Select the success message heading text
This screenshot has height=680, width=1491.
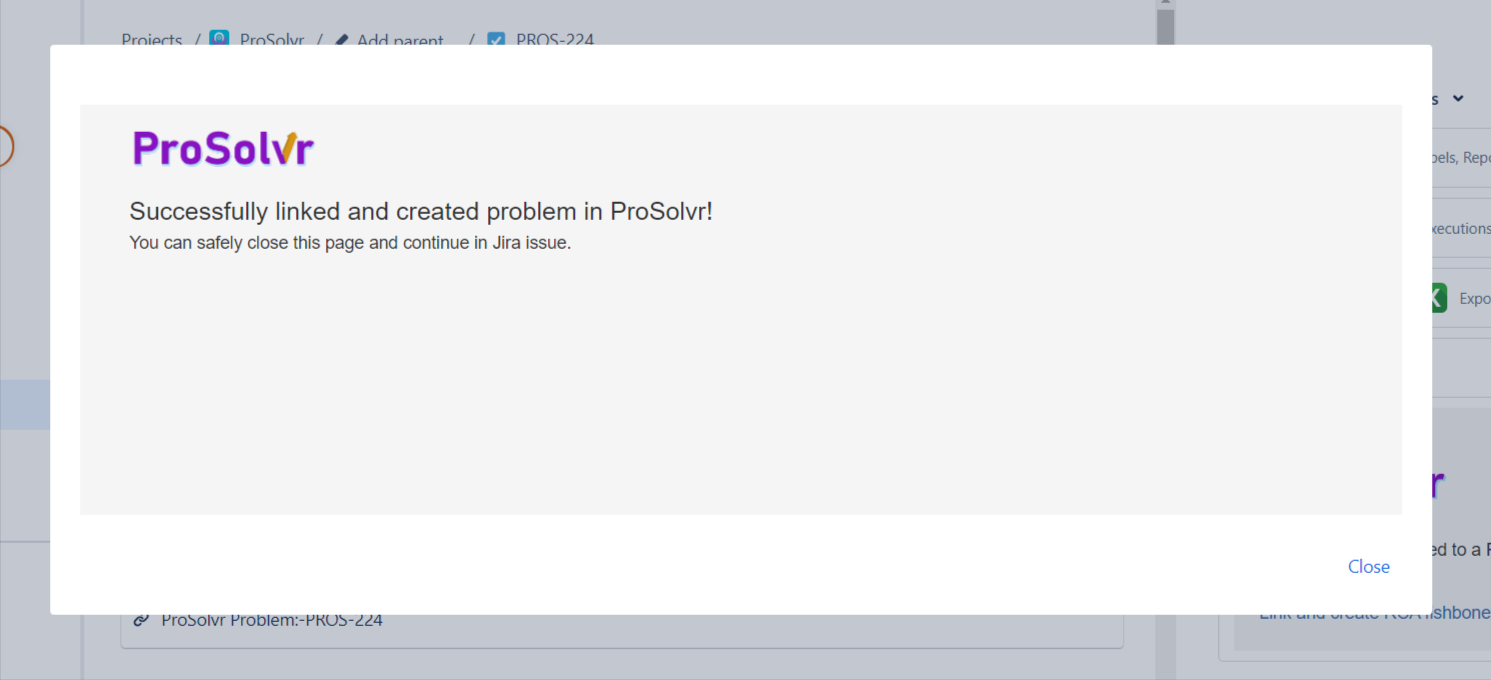pos(421,212)
